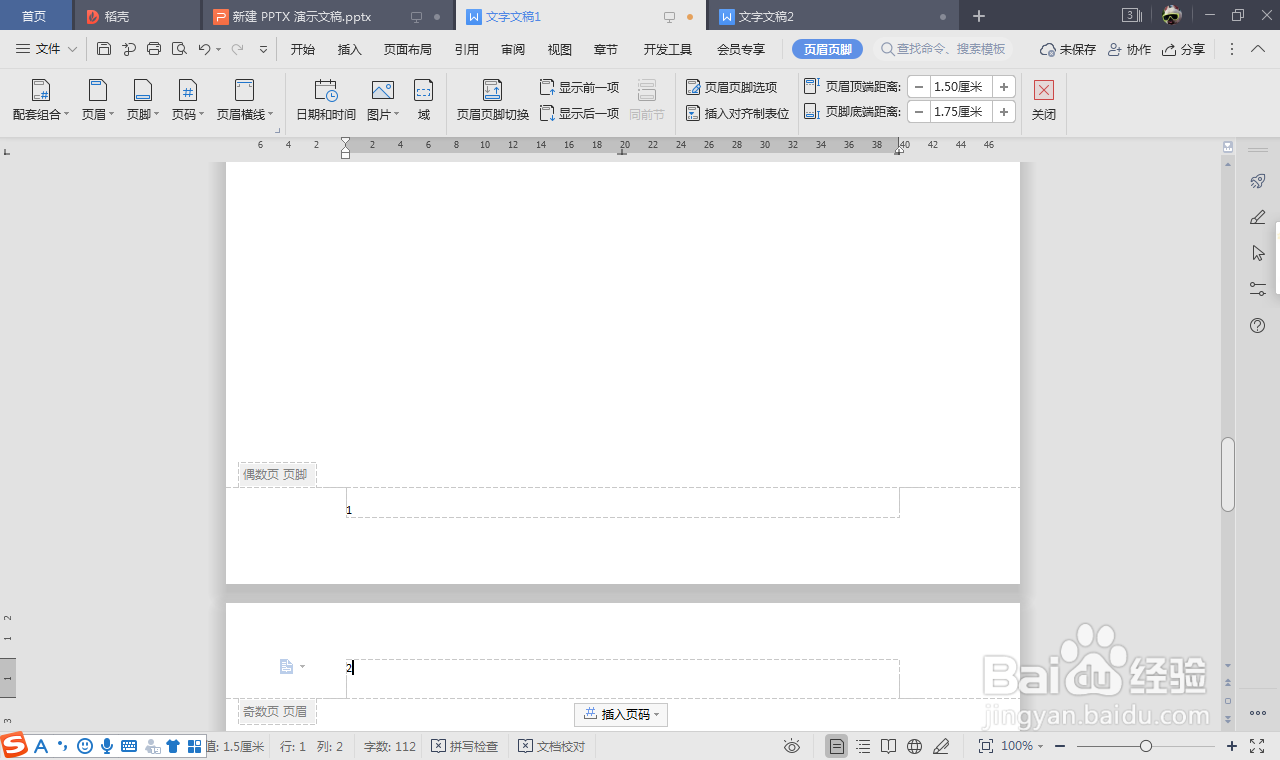This screenshot has width=1280, height=760.
Task: Click the help question mark in the right sidebar
Action: click(1258, 325)
